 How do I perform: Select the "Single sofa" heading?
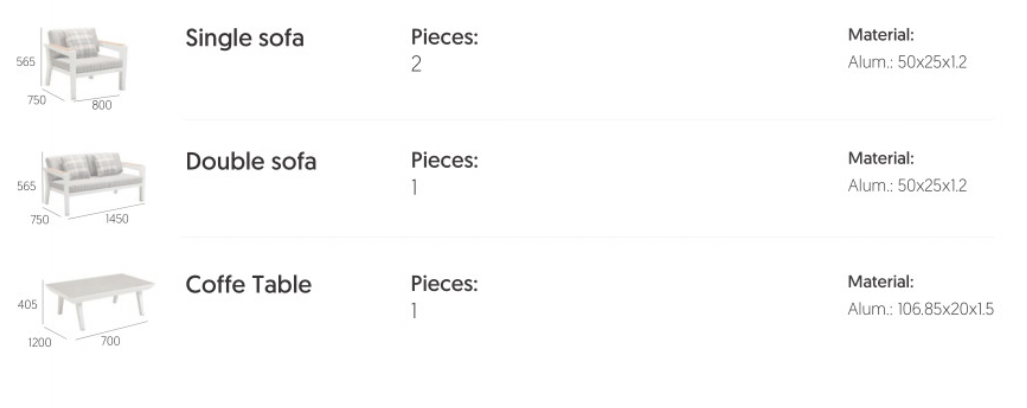245,39
